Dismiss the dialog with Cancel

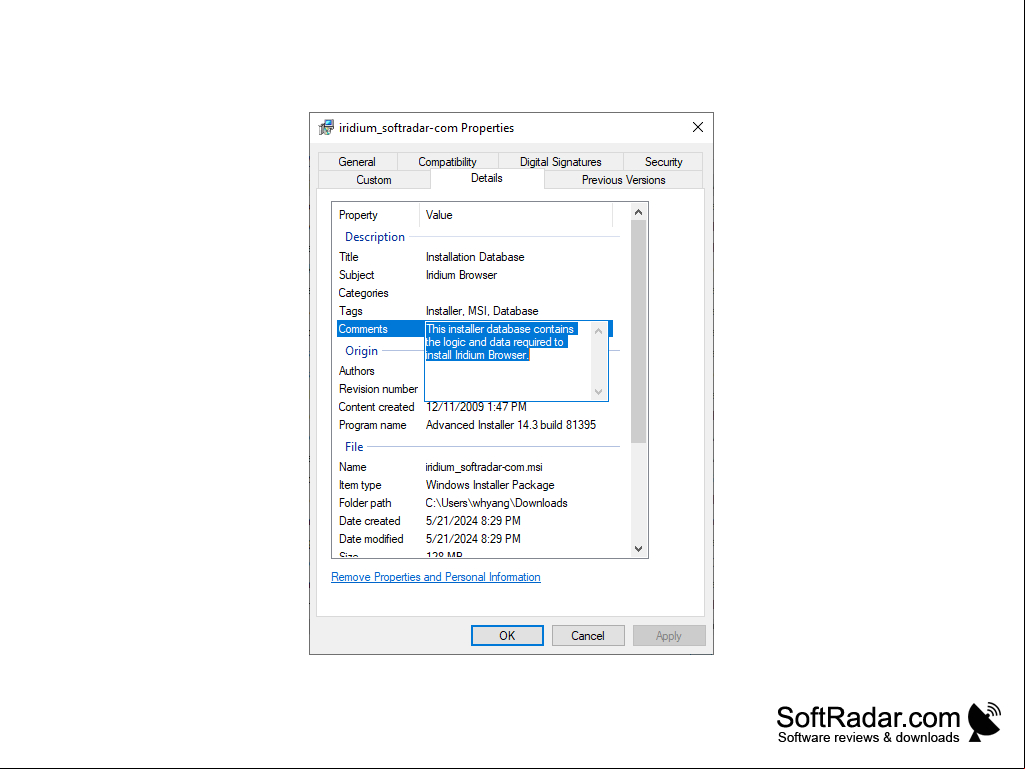click(588, 636)
